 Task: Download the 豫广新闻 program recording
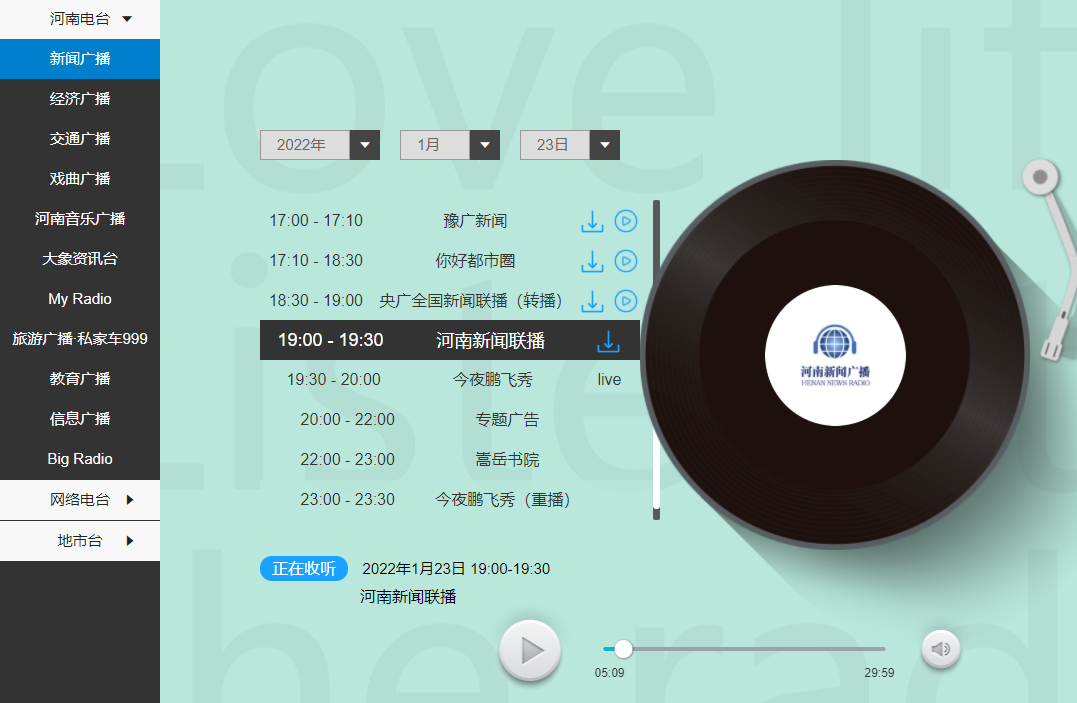[592, 221]
